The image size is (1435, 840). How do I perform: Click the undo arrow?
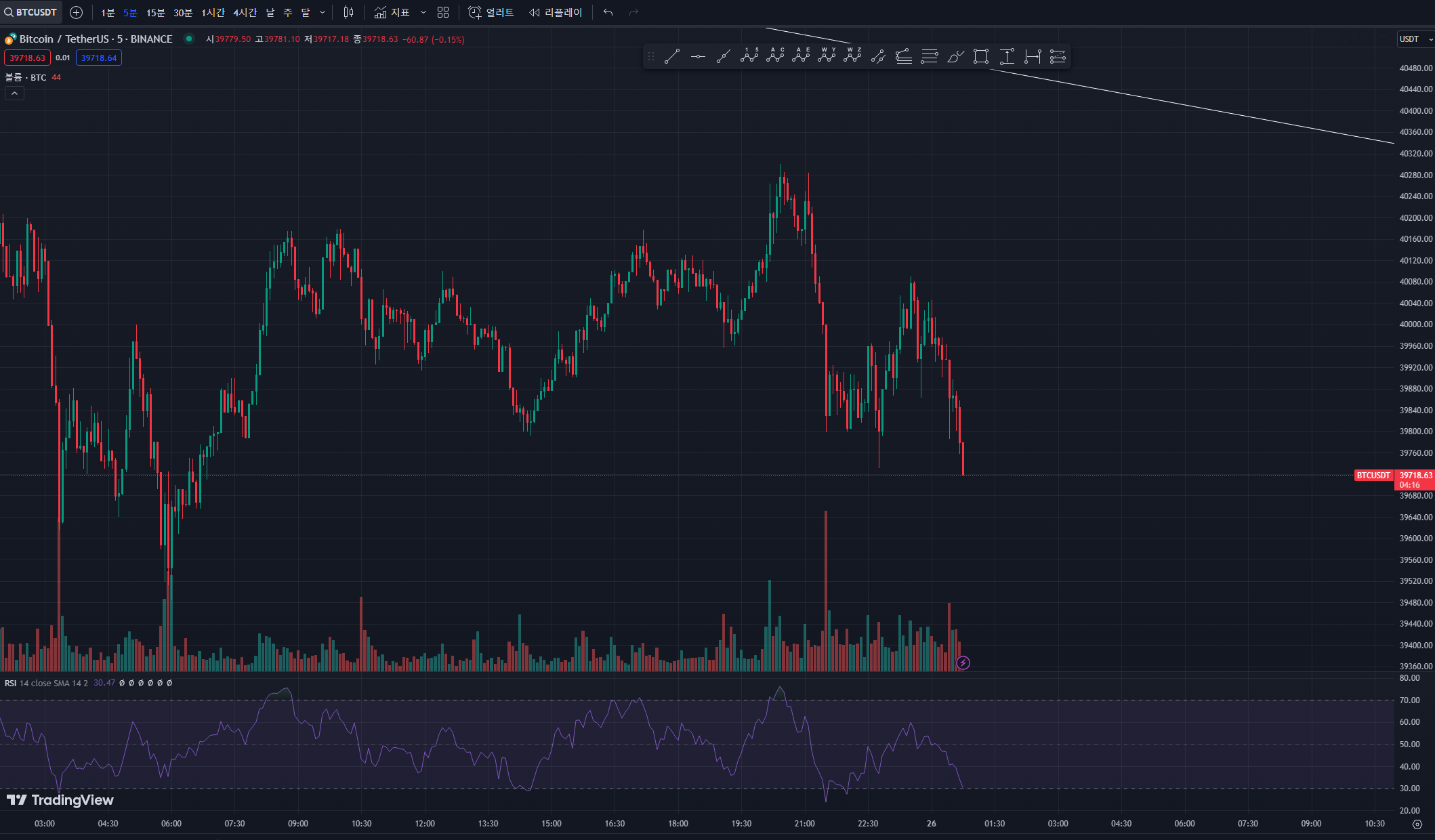[x=608, y=12]
